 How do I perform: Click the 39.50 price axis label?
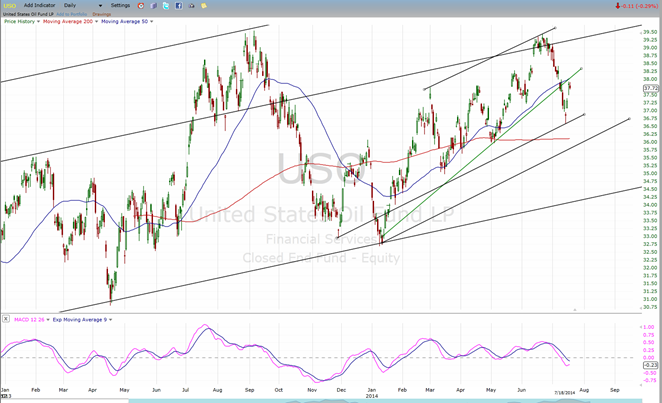[650, 32]
